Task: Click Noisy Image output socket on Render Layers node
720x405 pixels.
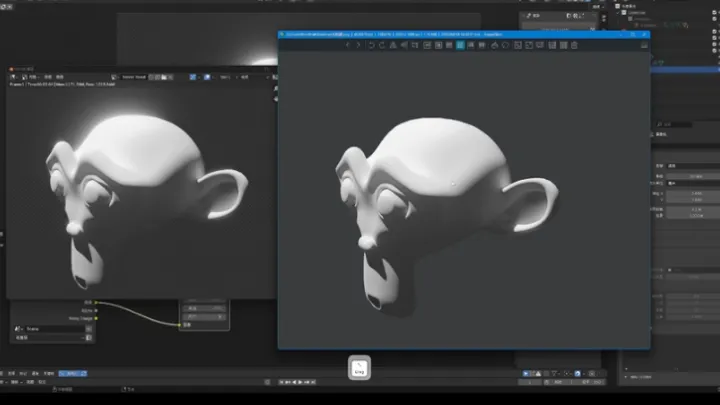Action: [x=96, y=318]
